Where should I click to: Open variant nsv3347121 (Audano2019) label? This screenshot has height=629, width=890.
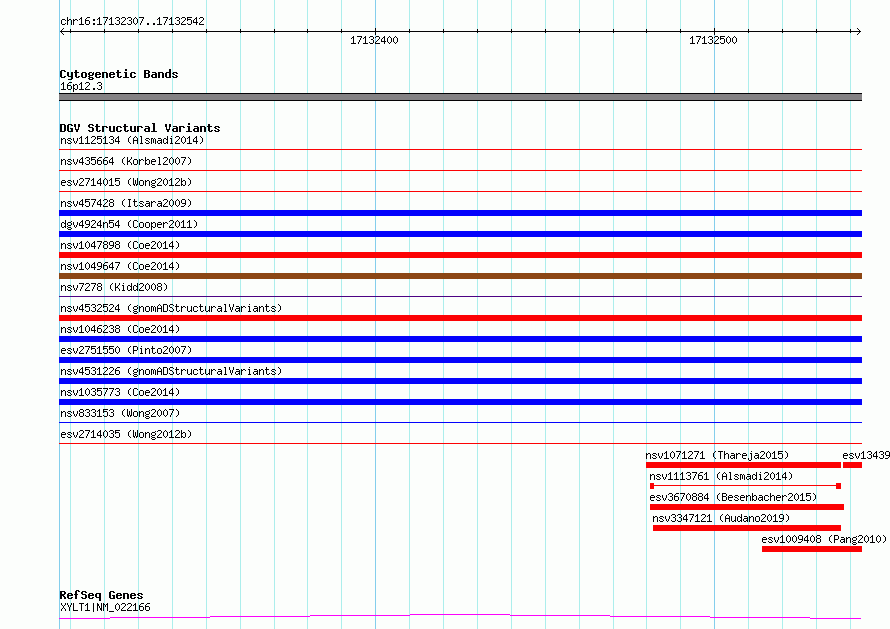tap(721, 518)
